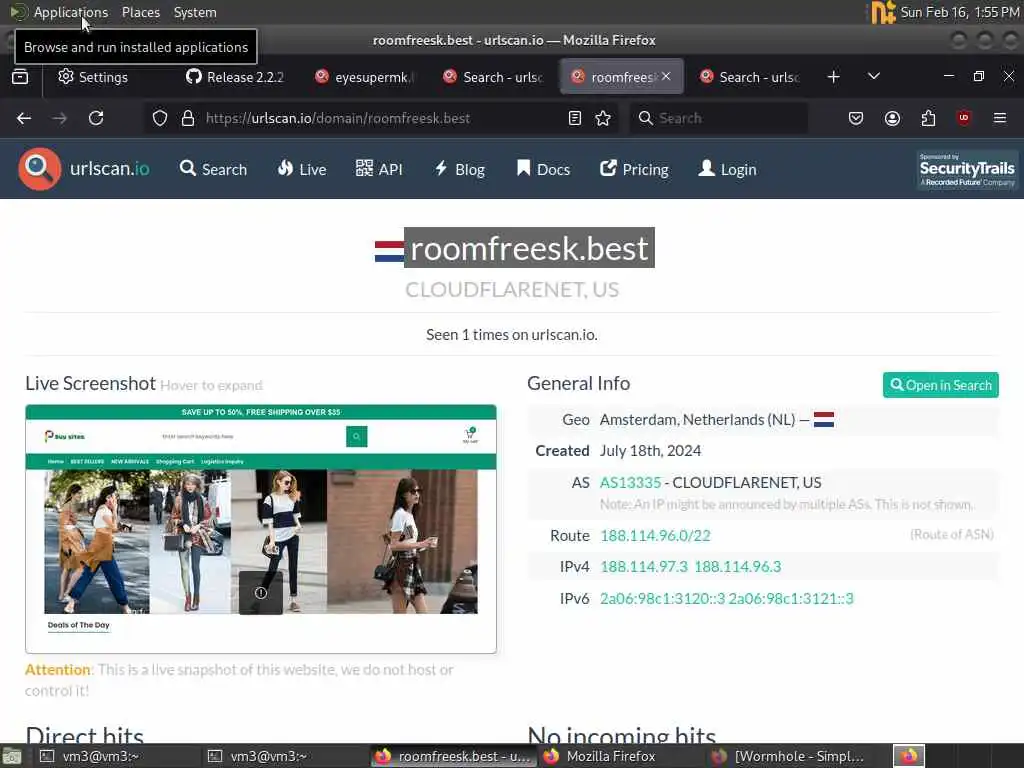Click the Firefox Search box
Viewport: 1024px width, 768px height.
point(718,118)
